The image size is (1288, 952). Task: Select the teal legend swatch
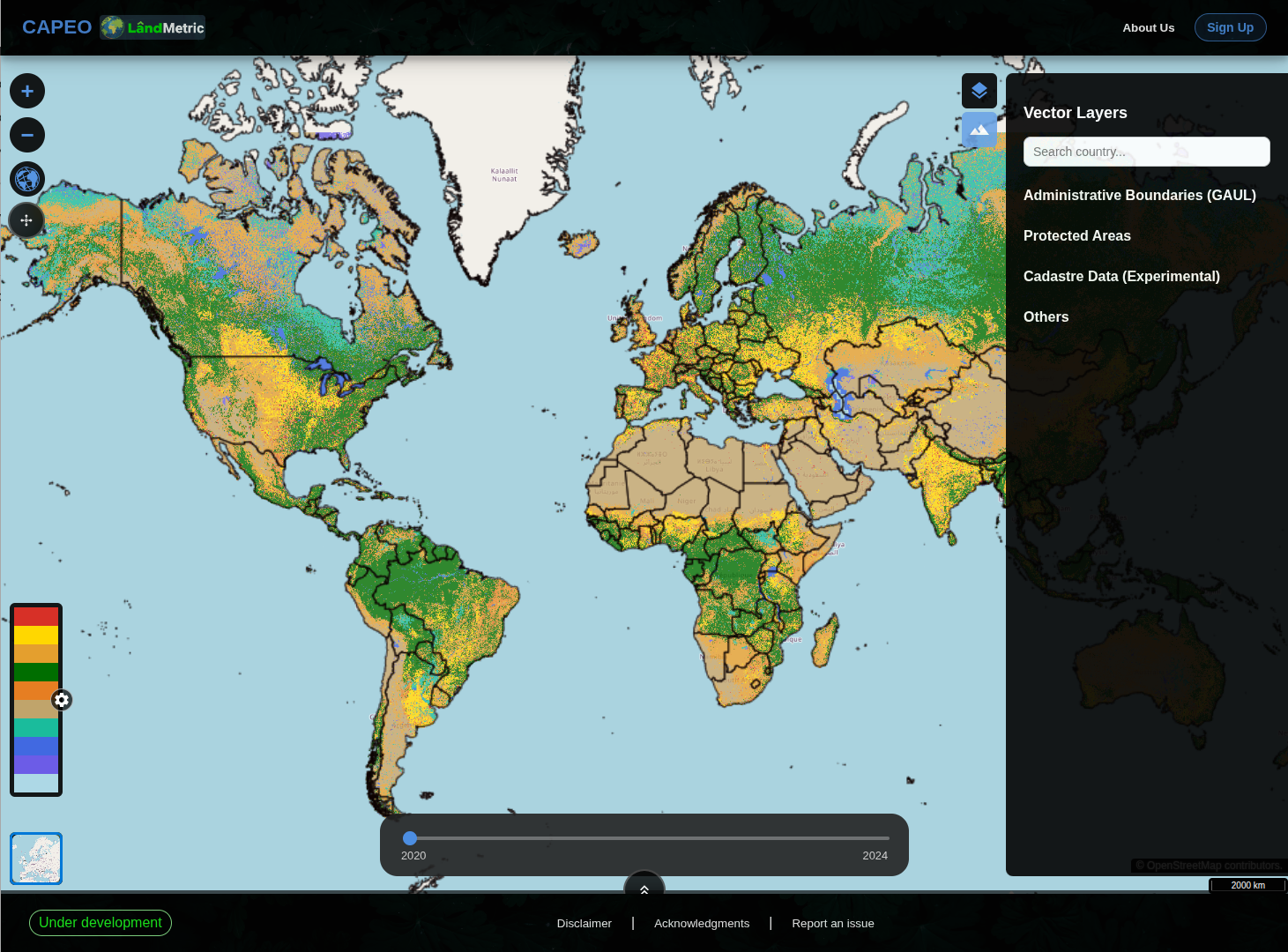36,727
